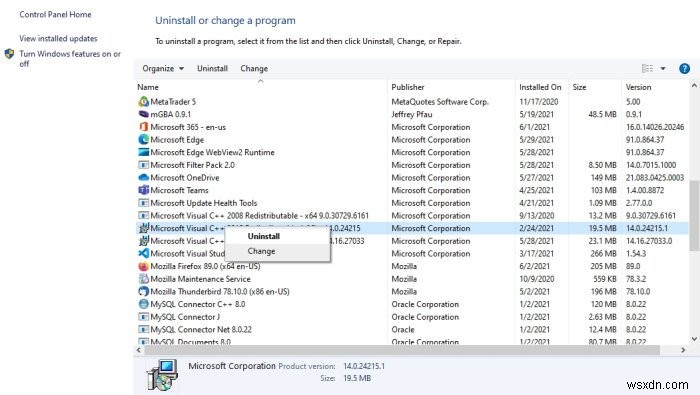Click the horizontal scrollbar left arrow
700x395 pixels.
pos(138,350)
